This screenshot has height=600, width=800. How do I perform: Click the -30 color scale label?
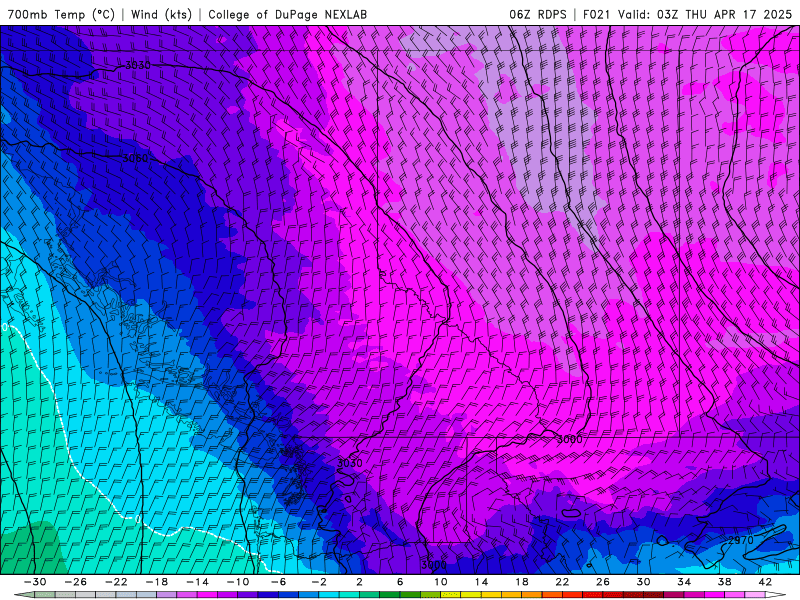(x=35, y=582)
